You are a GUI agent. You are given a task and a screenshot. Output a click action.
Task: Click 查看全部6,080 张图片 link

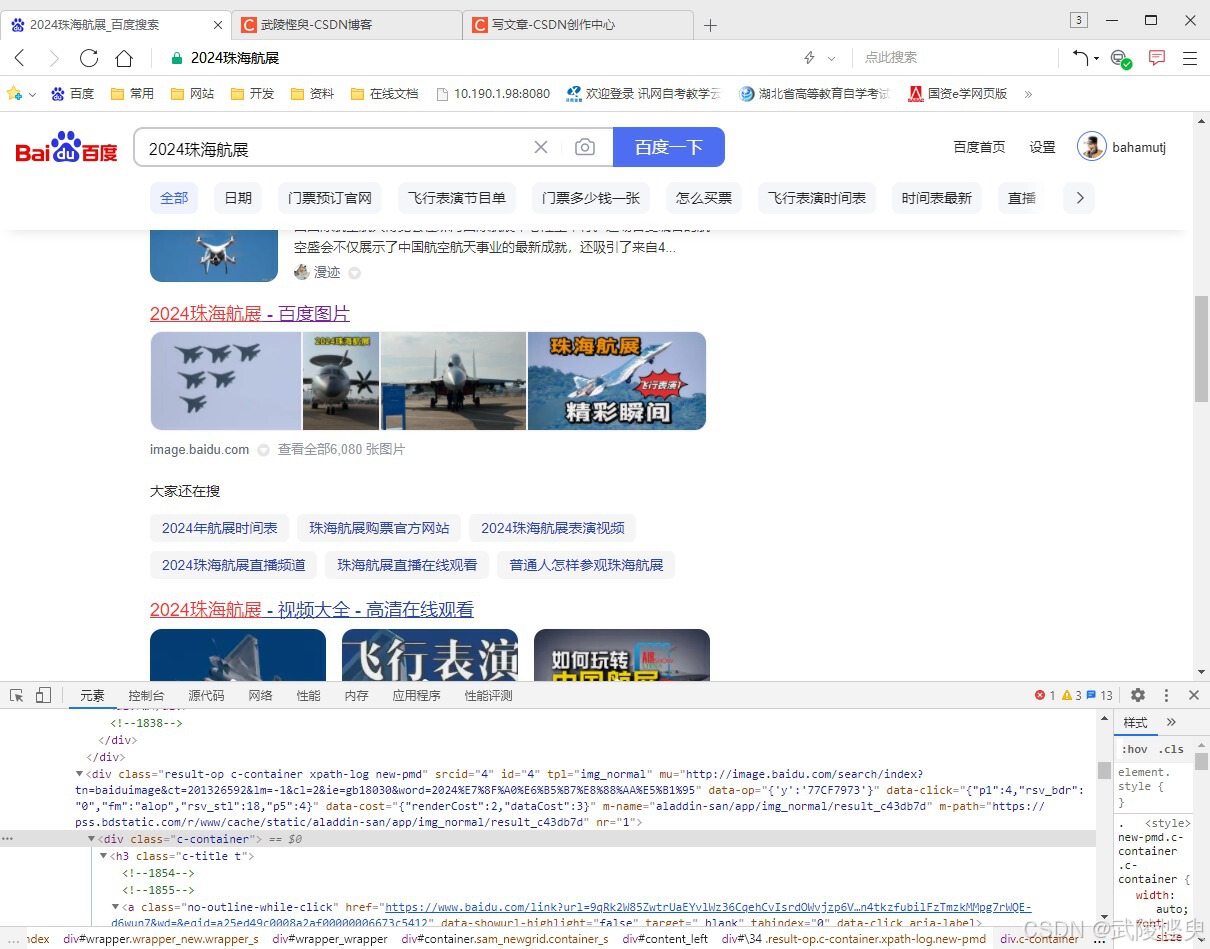click(341, 450)
